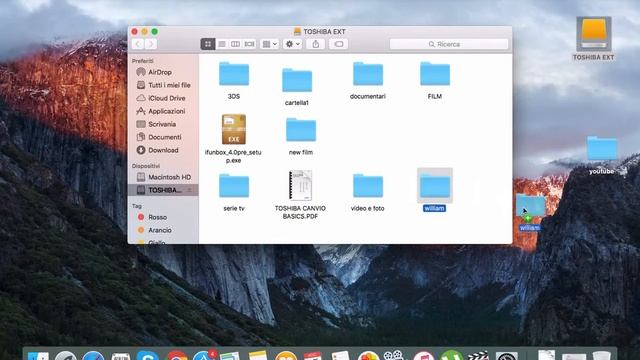
Task: Open Google Chrome from the Dock
Action: pos(176,356)
